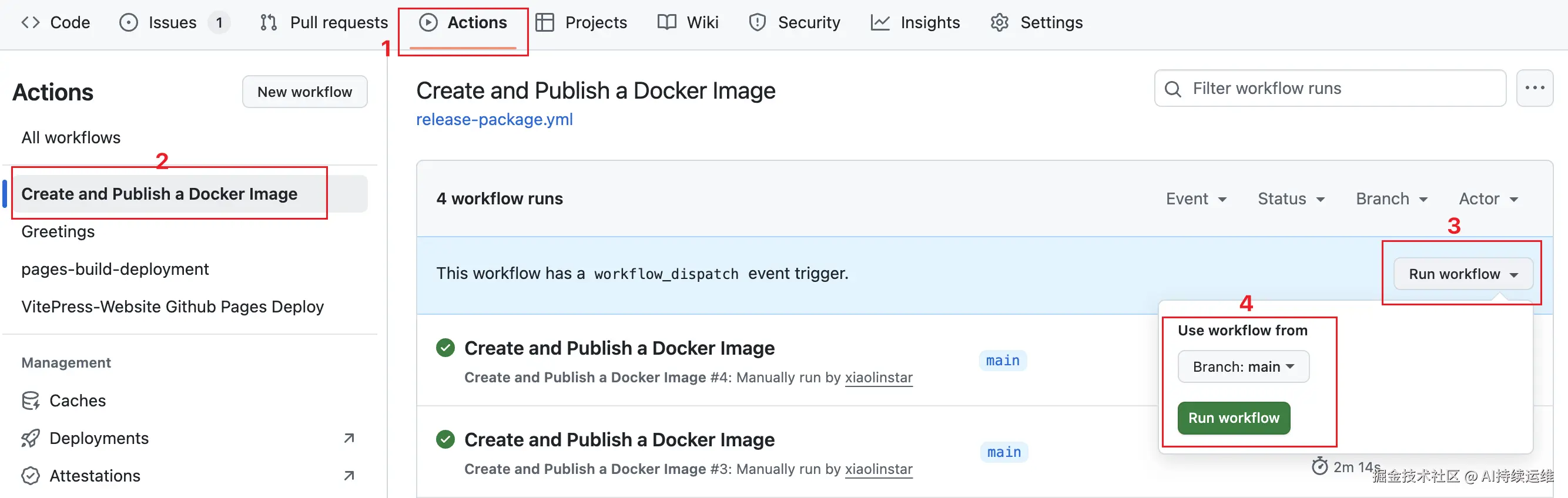This screenshot has height=498, width=1568.
Task: Click the main branch label on run #4
Action: pyautogui.click(x=1003, y=361)
